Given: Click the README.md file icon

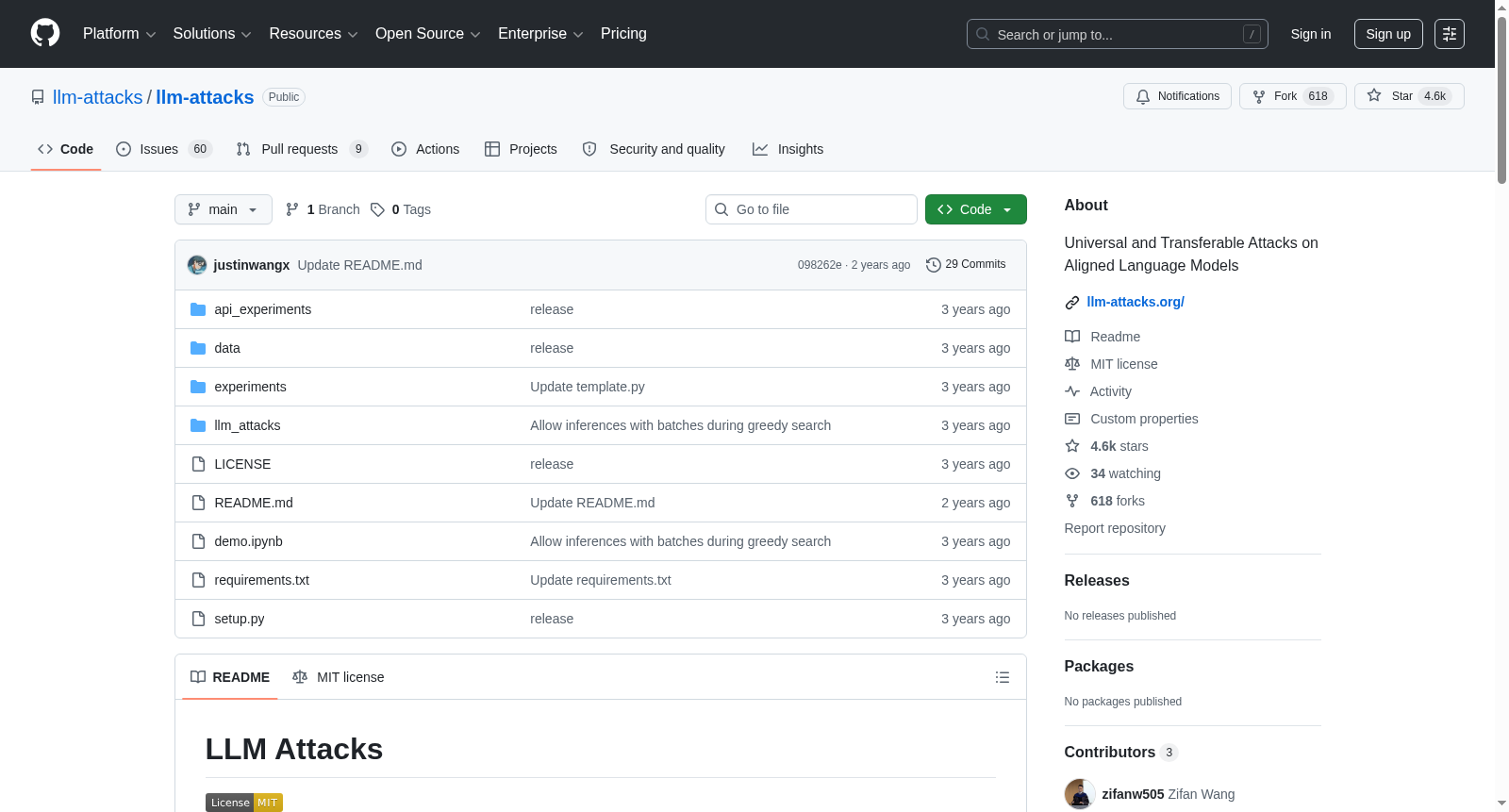Looking at the screenshot, I should (198, 503).
